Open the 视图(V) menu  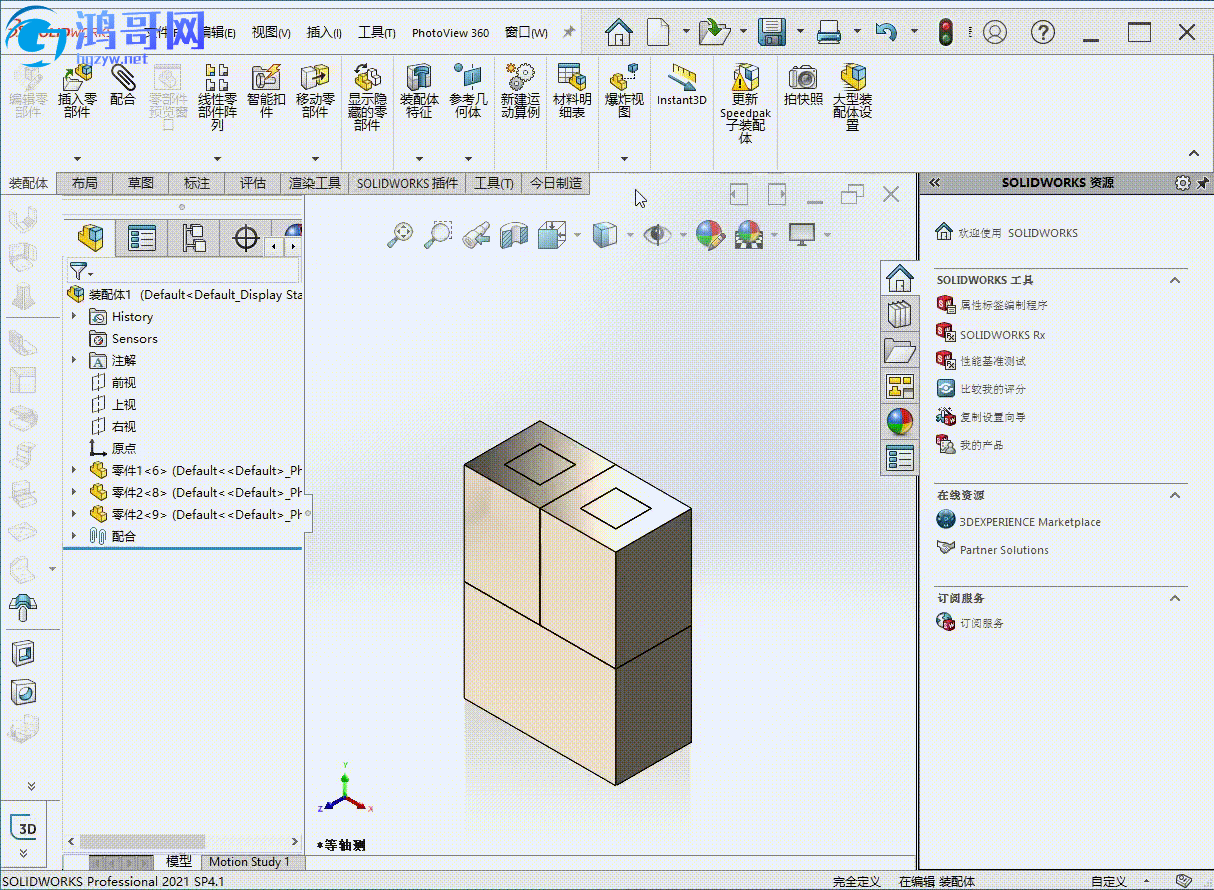click(x=271, y=32)
